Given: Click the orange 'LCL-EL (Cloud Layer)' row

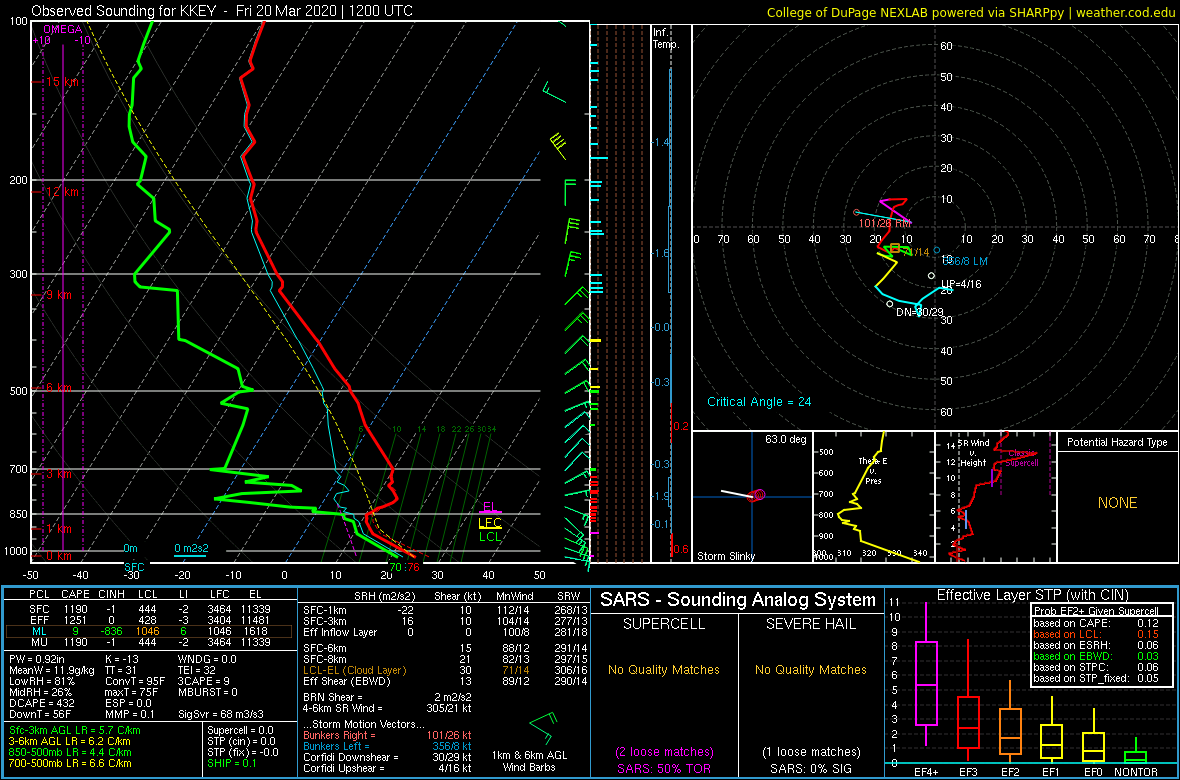Looking at the screenshot, I should click(444, 670).
